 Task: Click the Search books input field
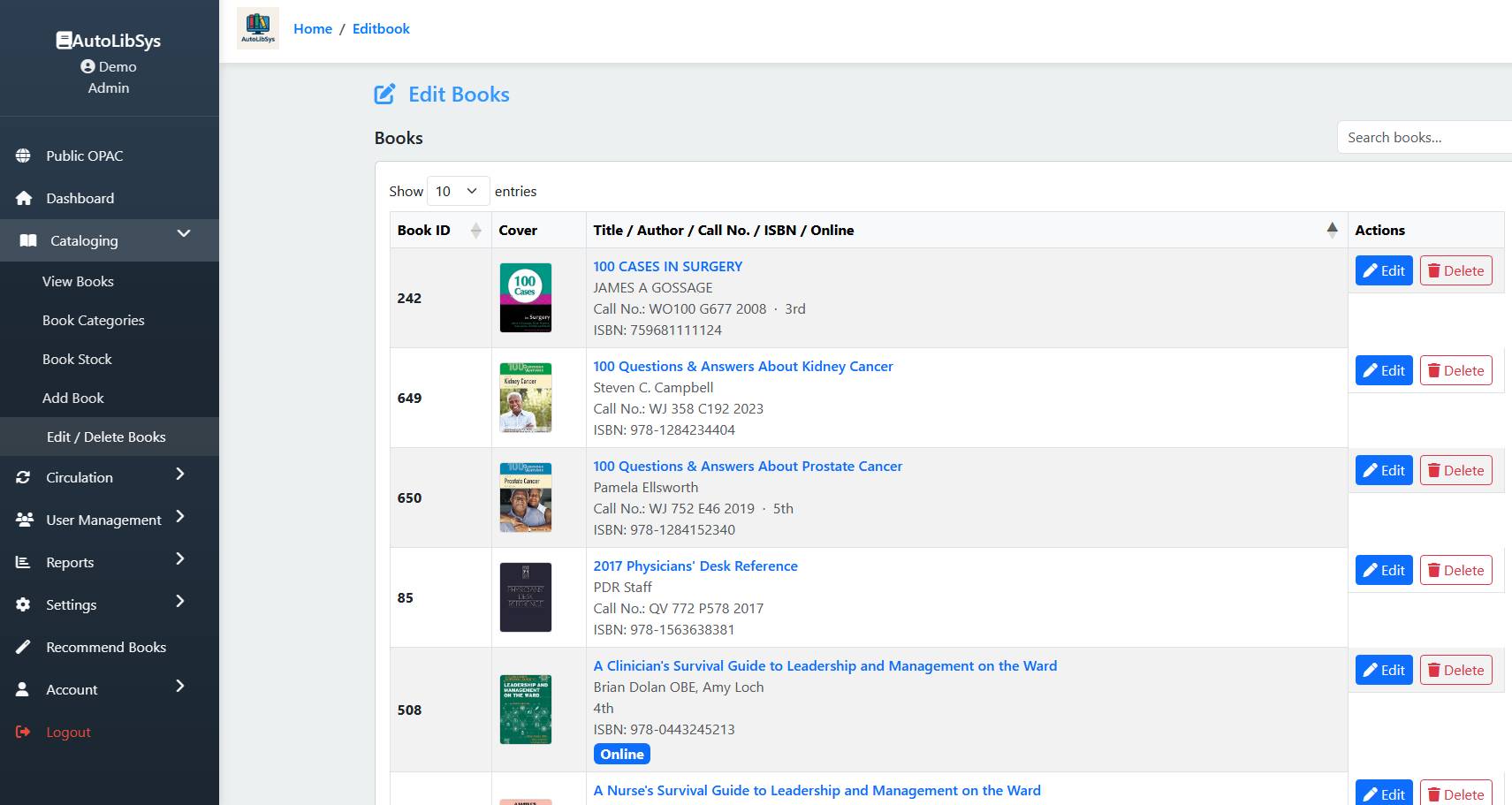point(1423,137)
